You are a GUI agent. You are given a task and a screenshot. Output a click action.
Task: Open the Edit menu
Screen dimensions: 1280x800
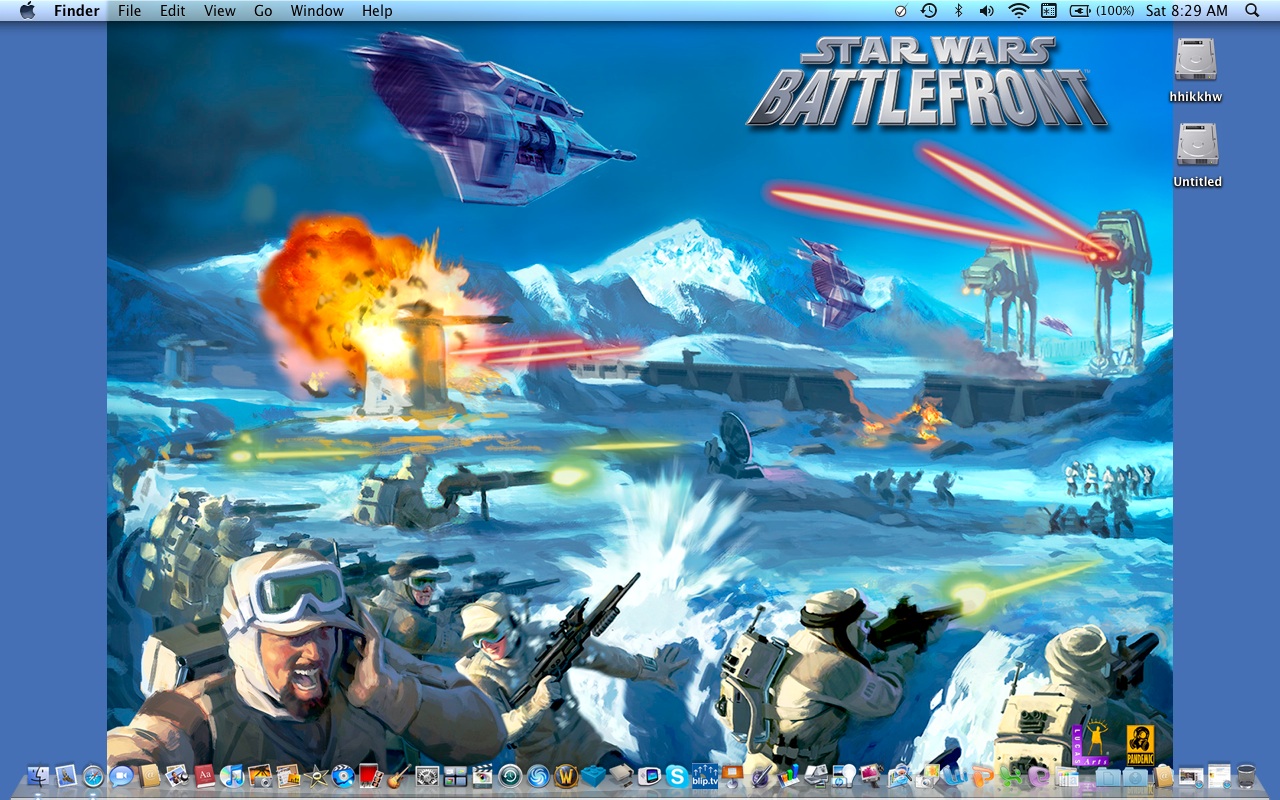coord(172,11)
